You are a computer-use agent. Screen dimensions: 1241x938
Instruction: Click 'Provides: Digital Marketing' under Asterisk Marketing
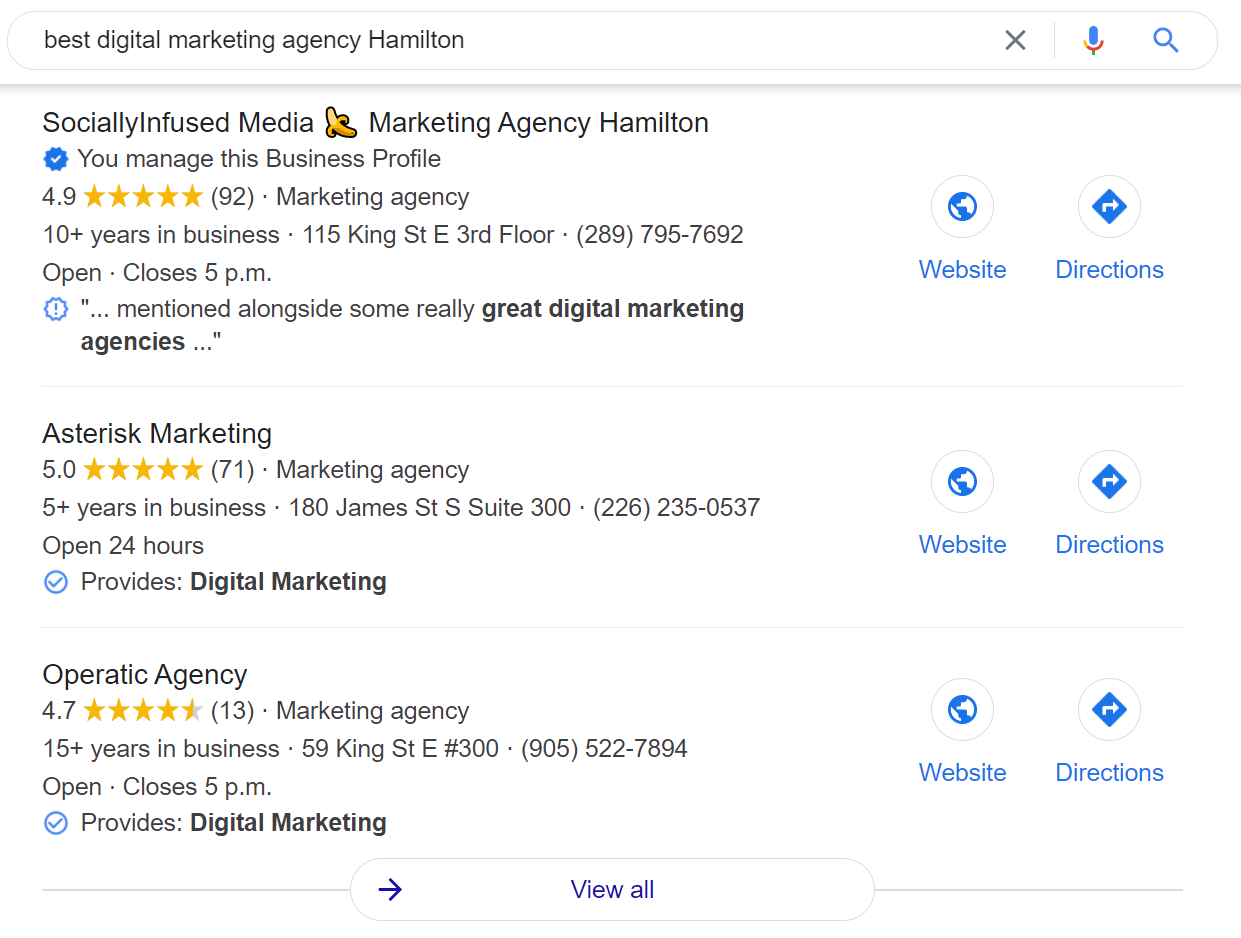click(234, 582)
